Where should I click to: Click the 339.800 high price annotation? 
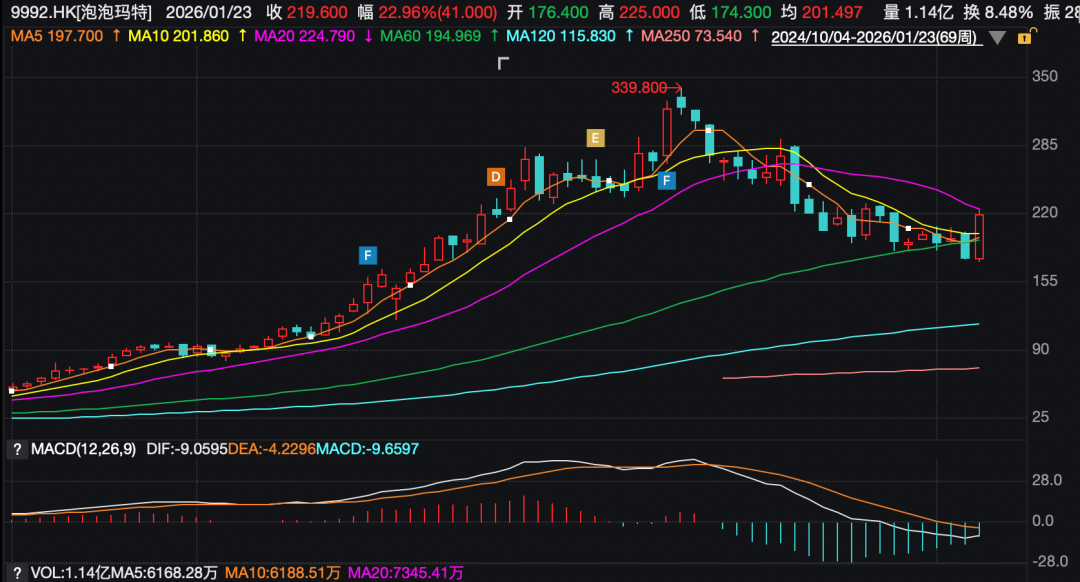coord(639,88)
